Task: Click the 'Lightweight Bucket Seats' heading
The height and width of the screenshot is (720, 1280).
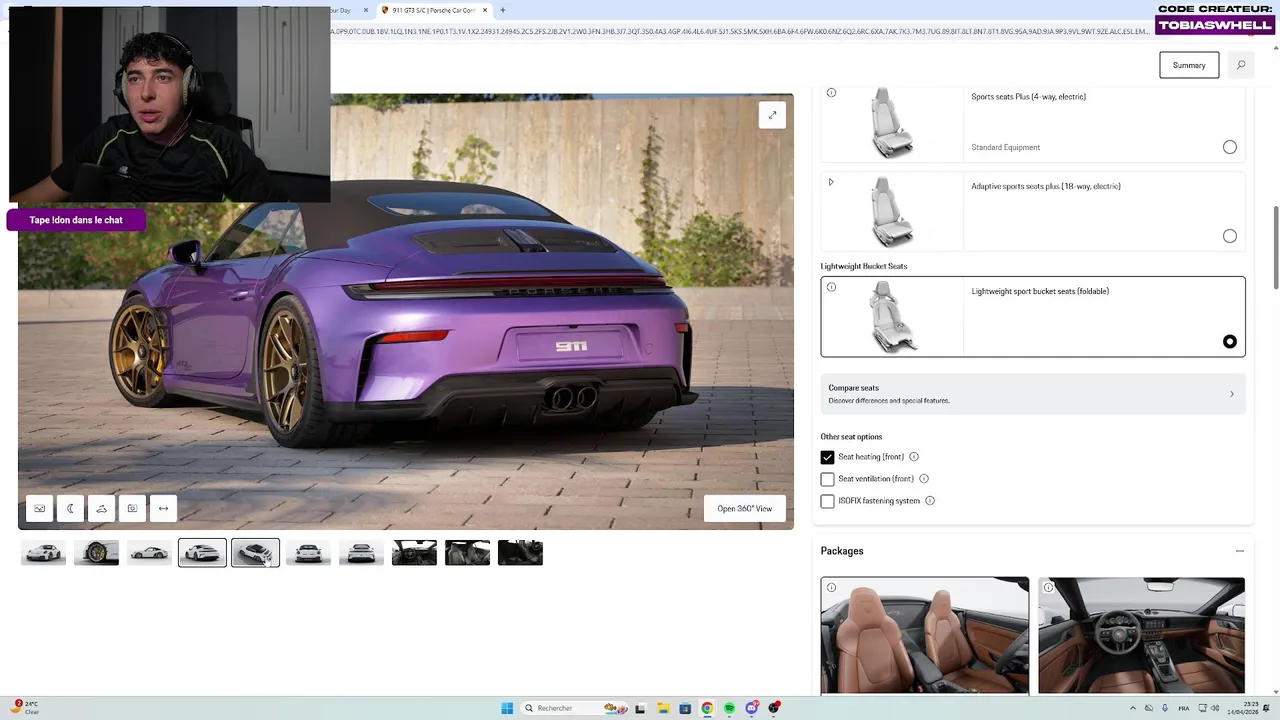Action: tap(864, 266)
